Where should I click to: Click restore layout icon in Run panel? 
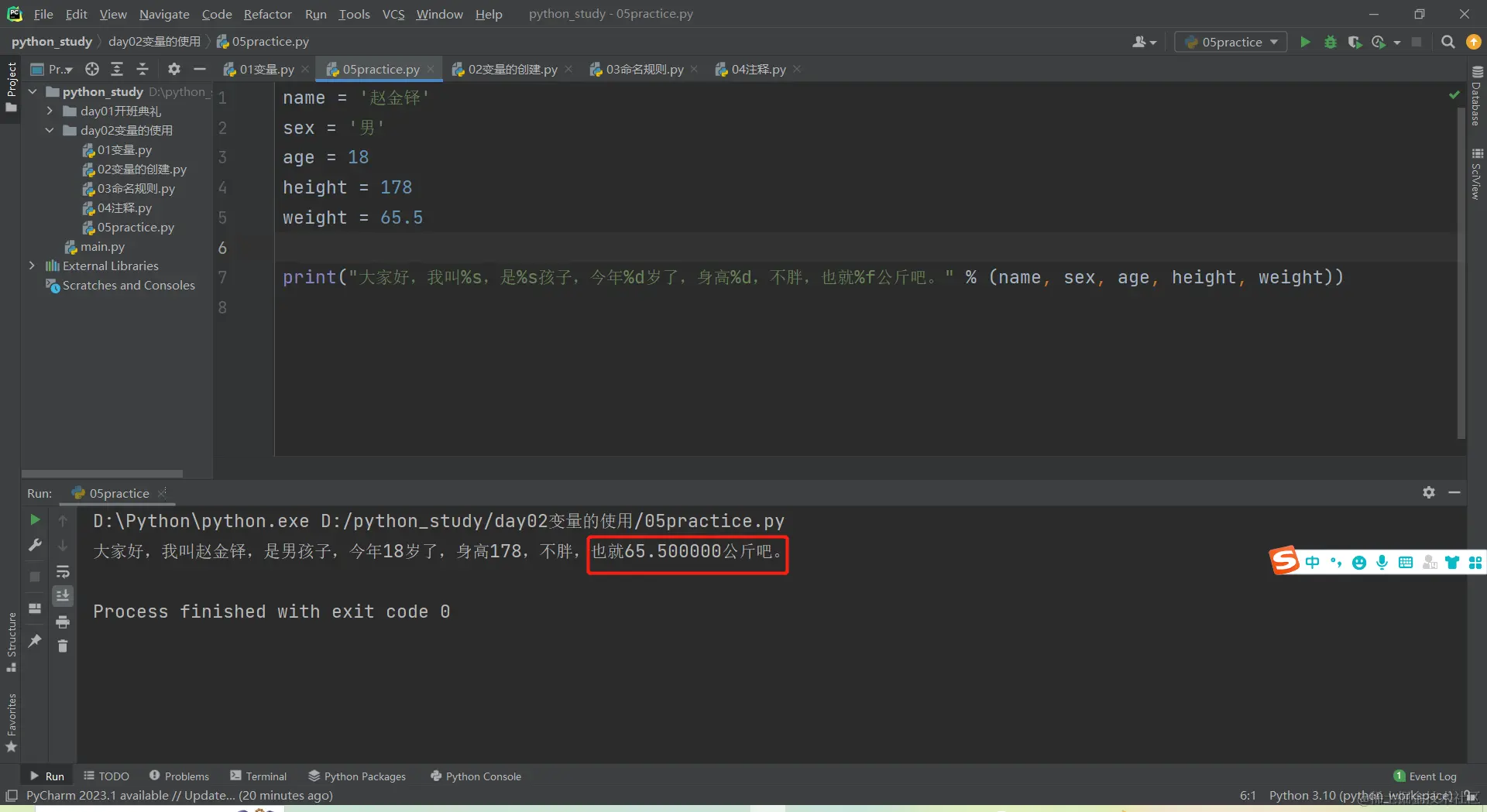click(35, 608)
